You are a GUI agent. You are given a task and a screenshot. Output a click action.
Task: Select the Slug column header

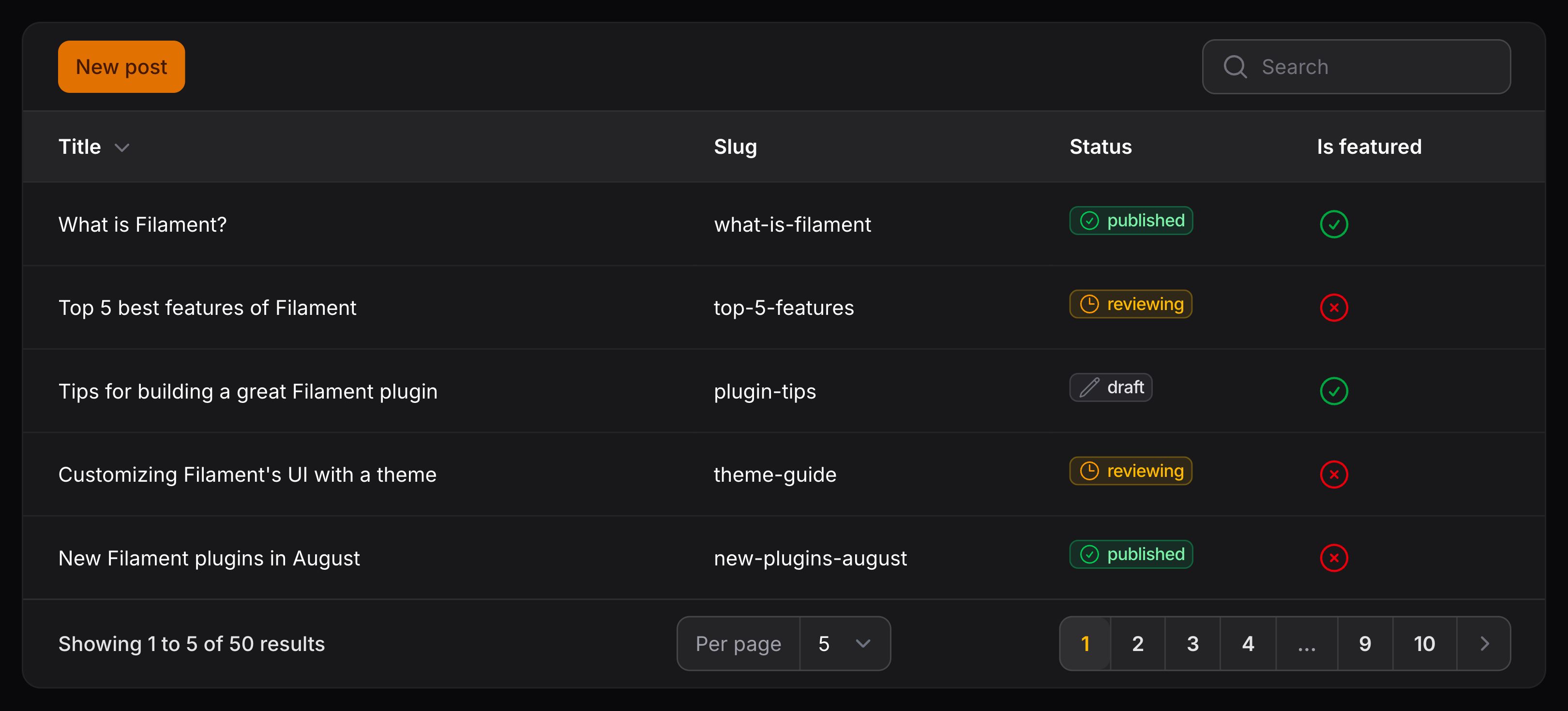pyautogui.click(x=735, y=147)
